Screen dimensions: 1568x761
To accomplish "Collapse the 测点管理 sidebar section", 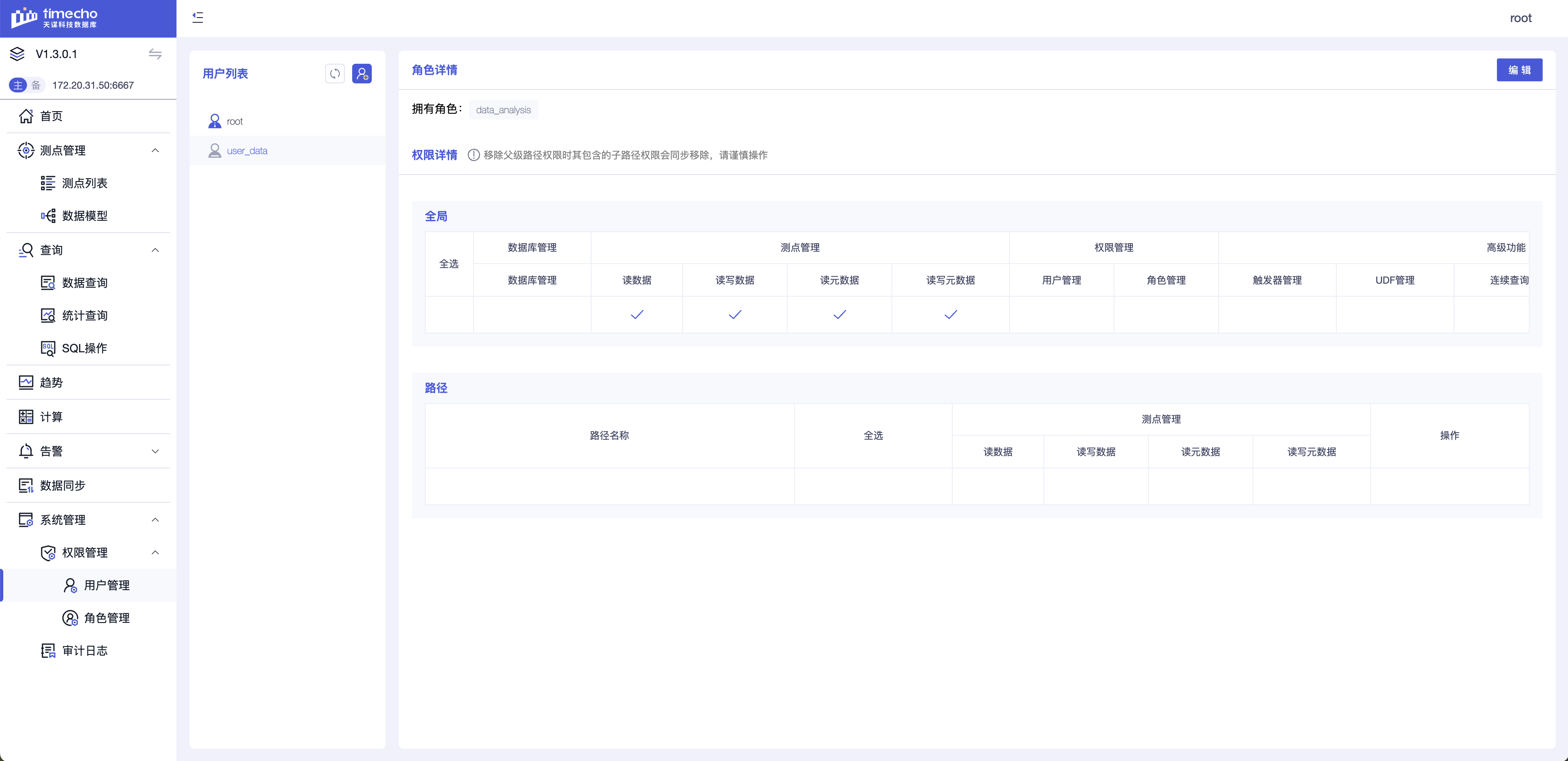I will 155,150.
